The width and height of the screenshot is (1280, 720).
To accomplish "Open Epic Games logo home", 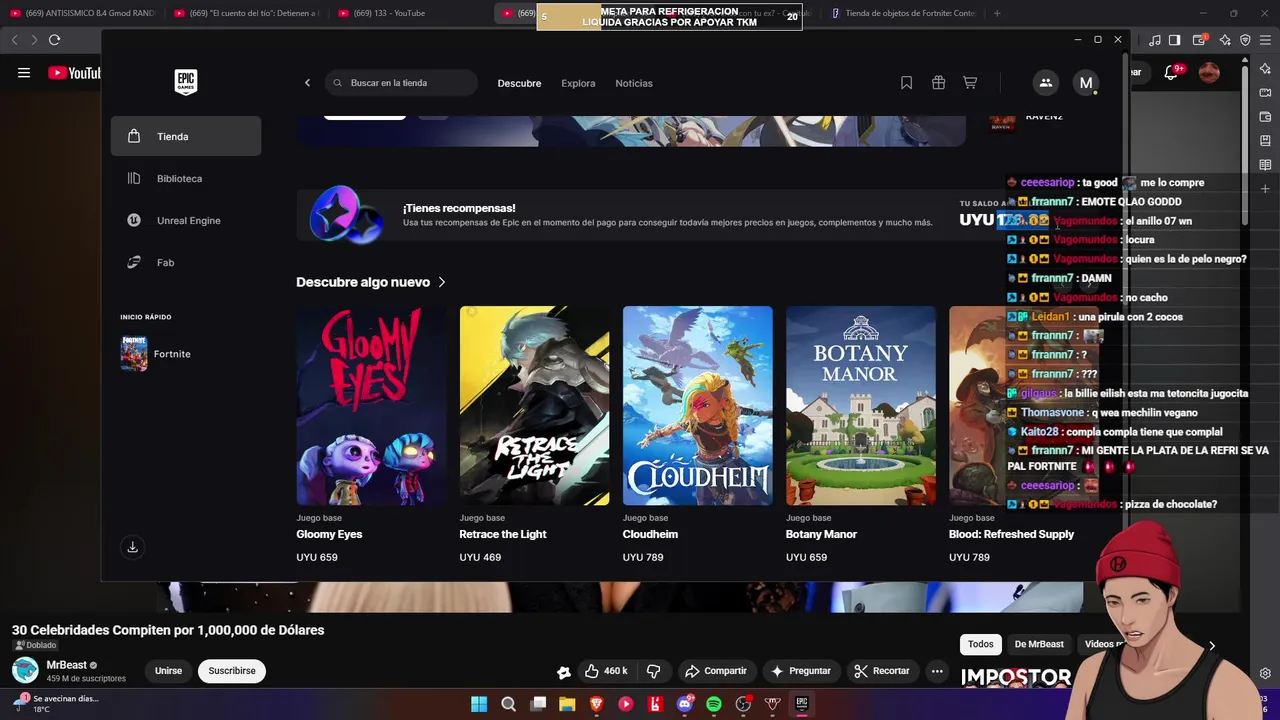I will (x=186, y=82).
